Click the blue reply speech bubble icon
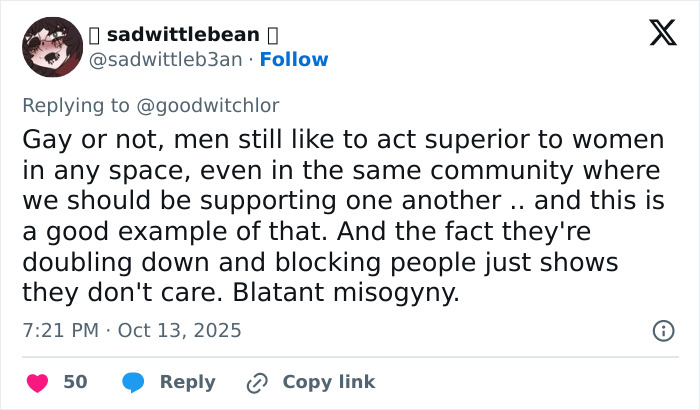 pyautogui.click(x=134, y=382)
